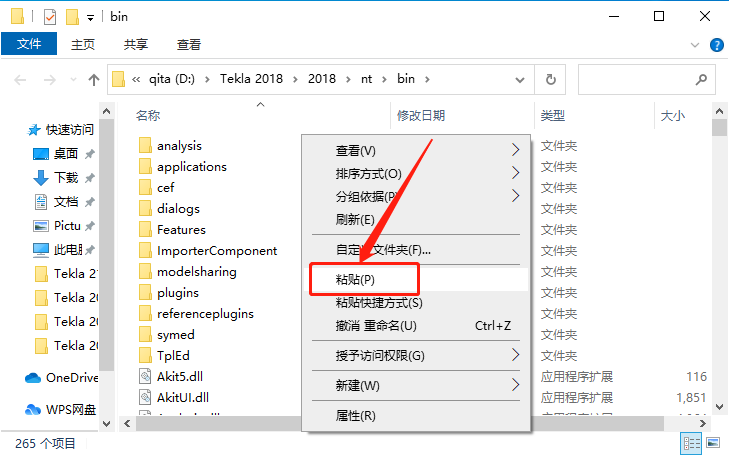This screenshot has height=455, width=729.
Task: Switch to the 查看 ribbon tab
Action: [x=189, y=44]
